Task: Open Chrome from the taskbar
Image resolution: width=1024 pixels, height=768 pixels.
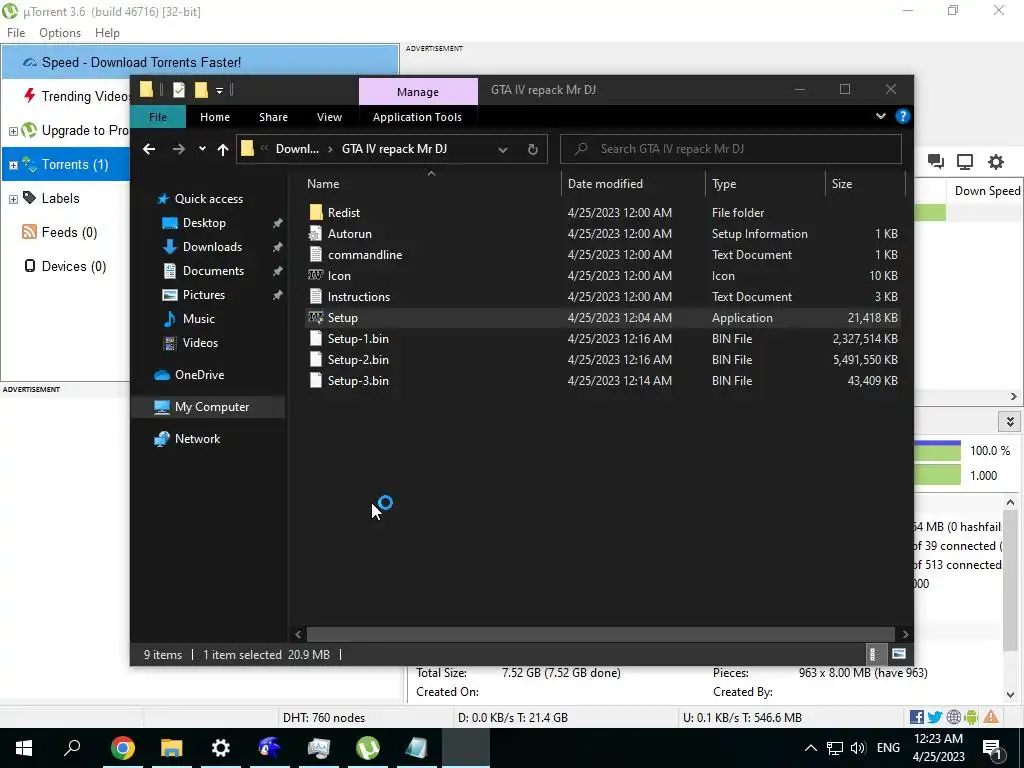Action: (122, 748)
